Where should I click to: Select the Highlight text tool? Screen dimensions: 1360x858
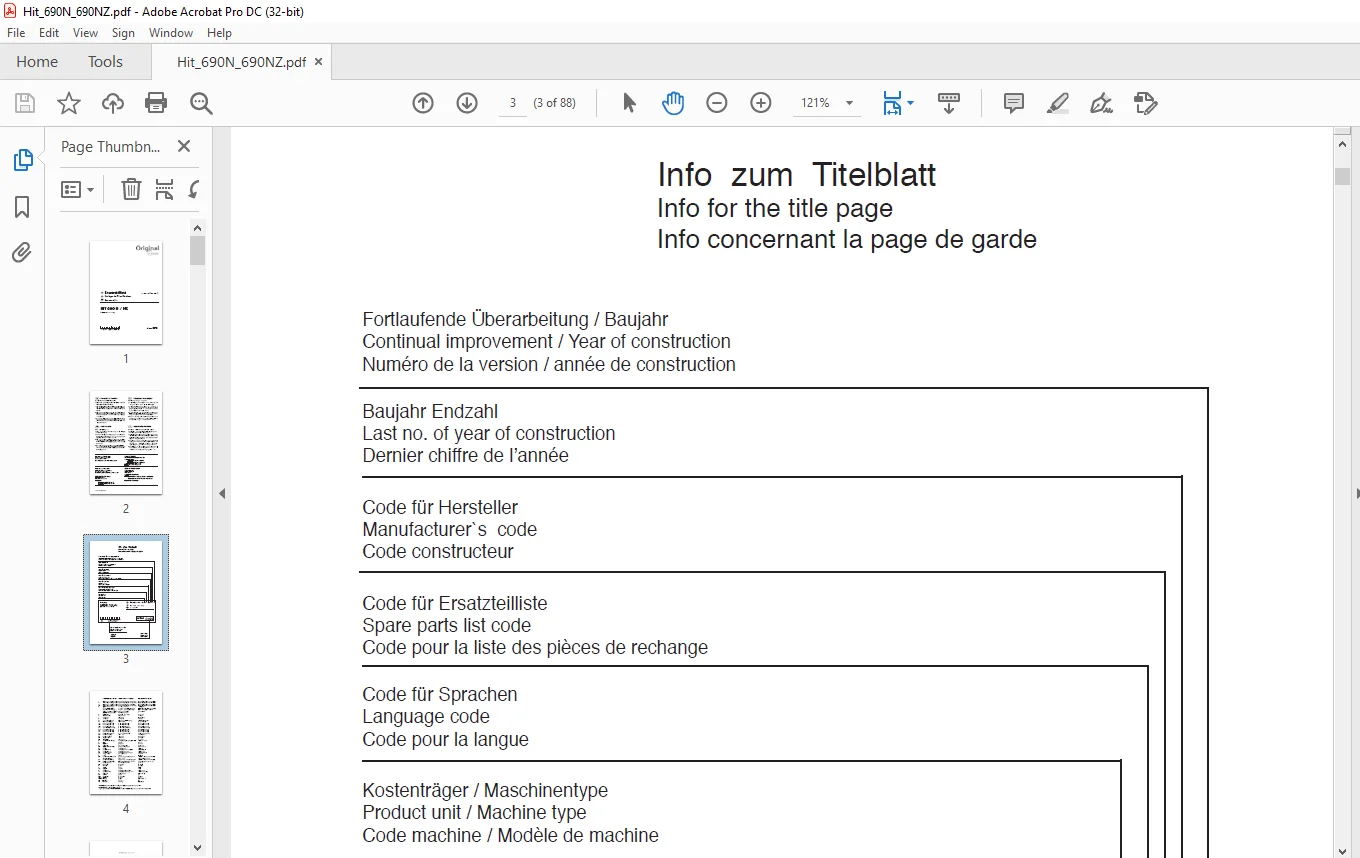pyautogui.click(x=1058, y=103)
